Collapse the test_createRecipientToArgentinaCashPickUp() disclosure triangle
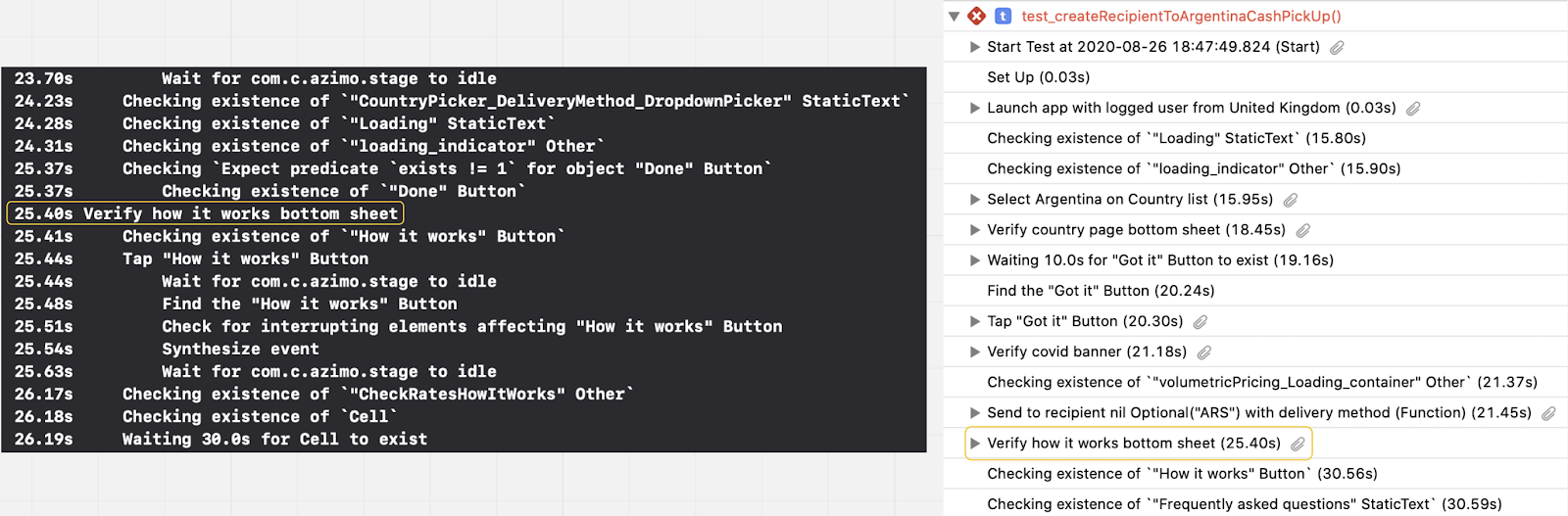Screen dimensions: 1568x516 [955, 16]
